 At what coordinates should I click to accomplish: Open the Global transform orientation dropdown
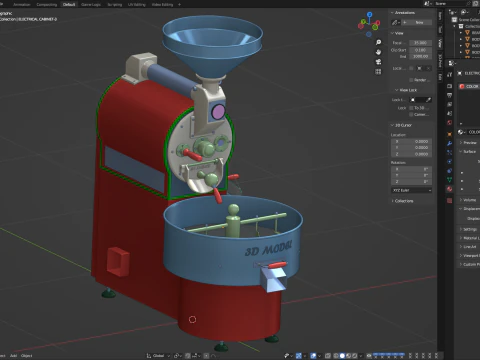pyautogui.click(x=158, y=356)
